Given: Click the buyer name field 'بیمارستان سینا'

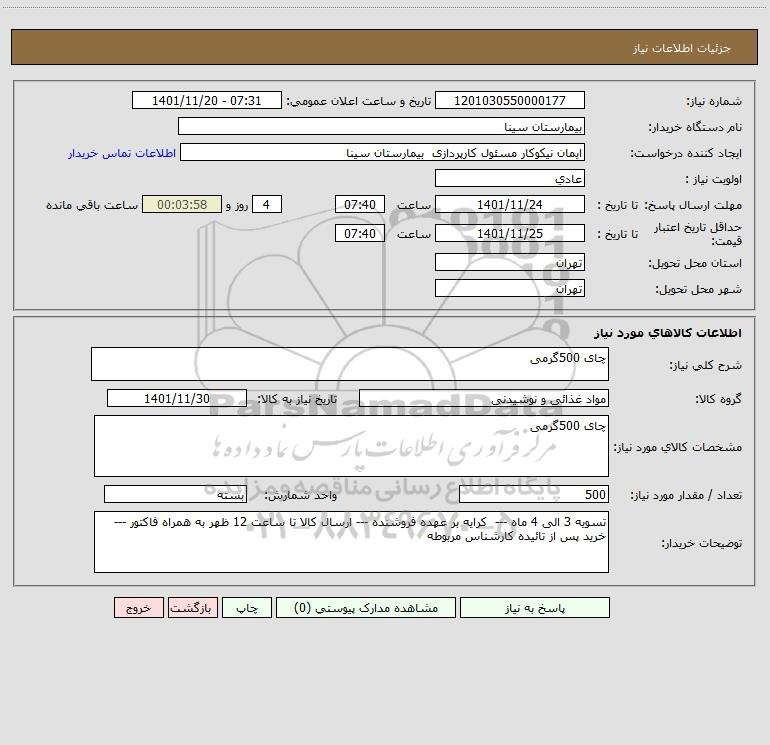Looking at the screenshot, I should tap(381, 126).
